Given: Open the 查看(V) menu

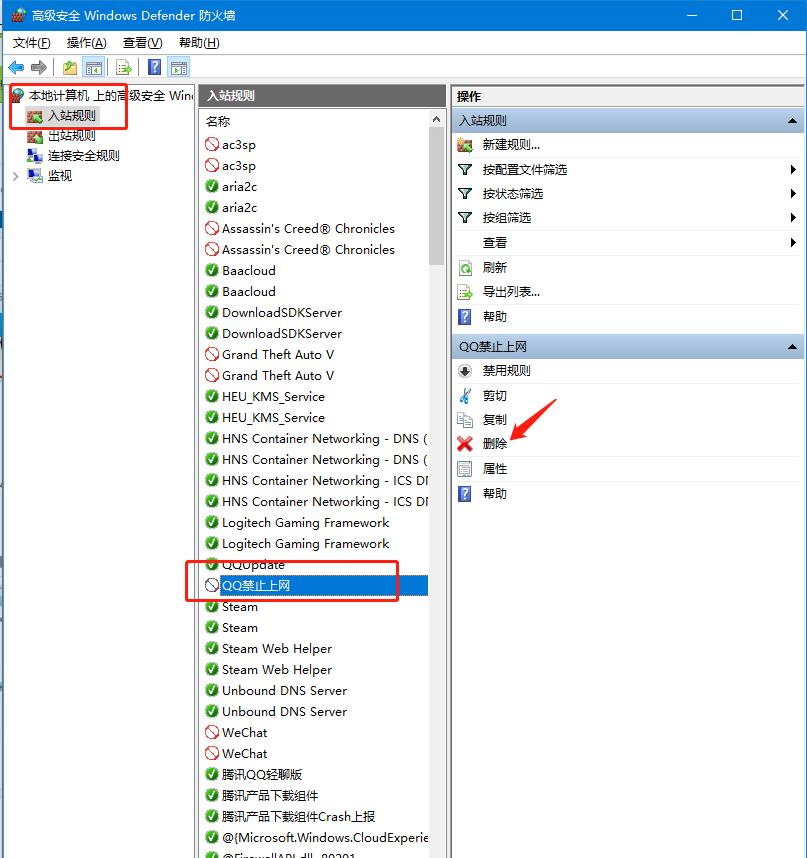Looking at the screenshot, I should [x=142, y=43].
